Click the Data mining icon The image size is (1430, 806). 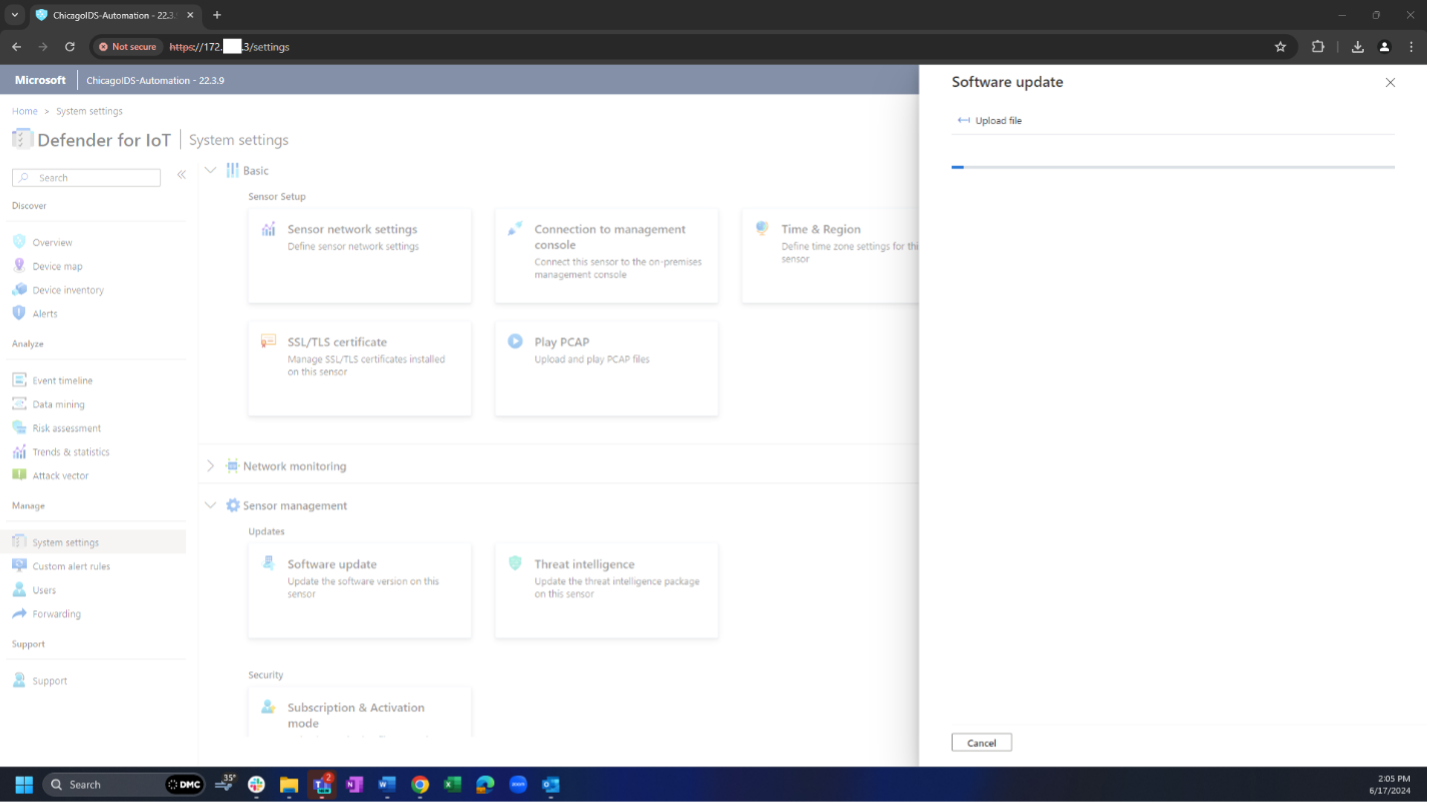coord(19,404)
